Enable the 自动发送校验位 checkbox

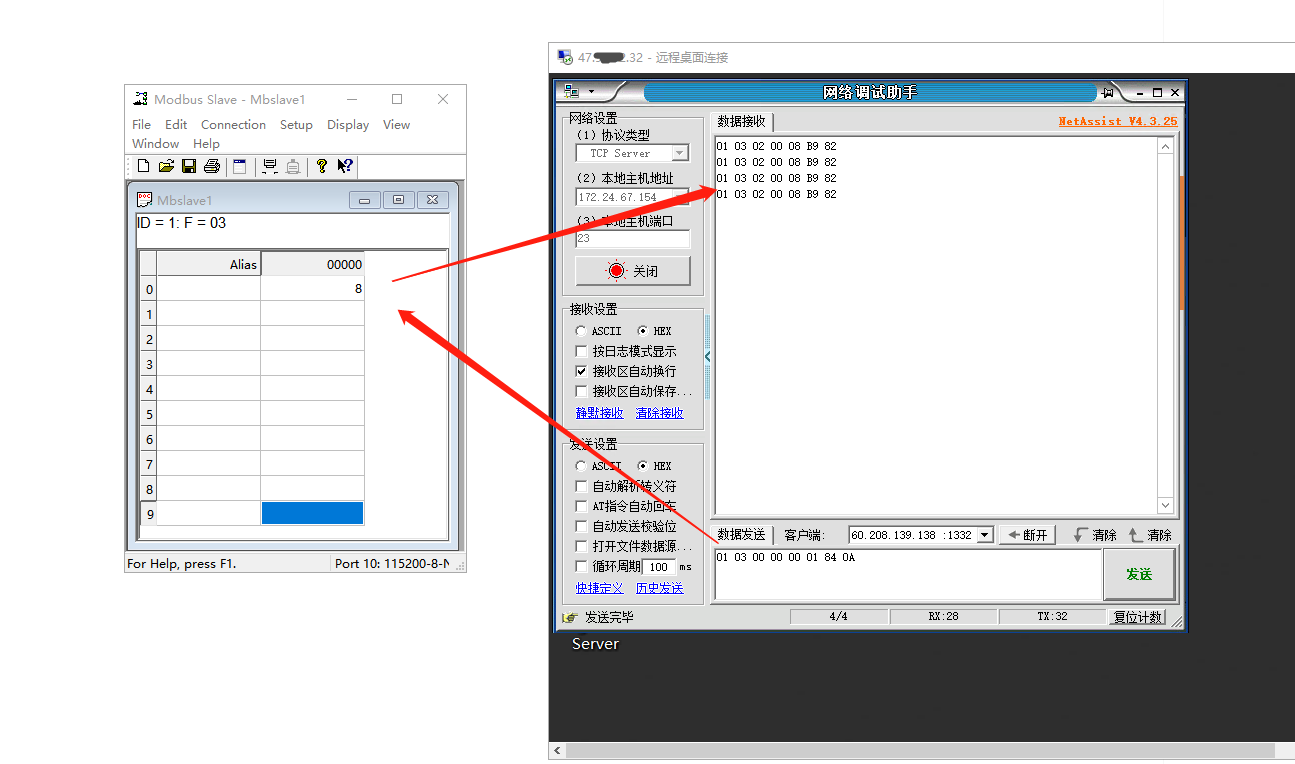(x=582, y=526)
